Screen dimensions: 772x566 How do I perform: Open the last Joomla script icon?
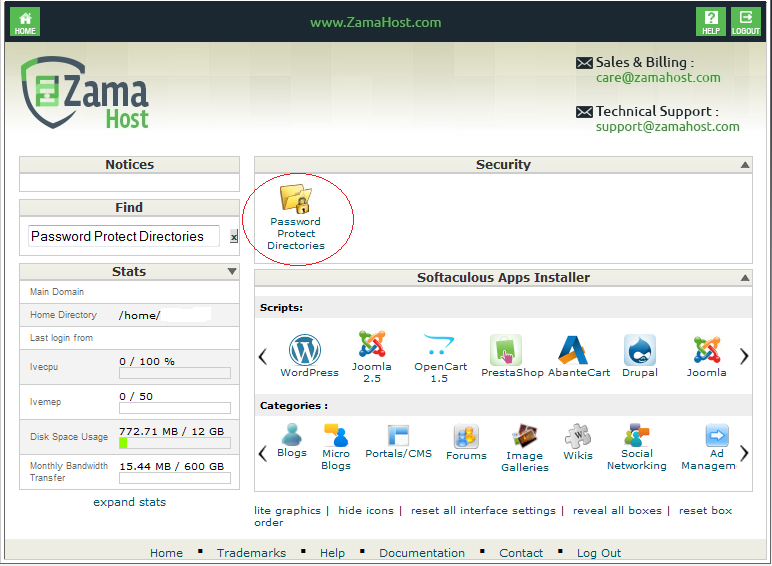[x=707, y=350]
